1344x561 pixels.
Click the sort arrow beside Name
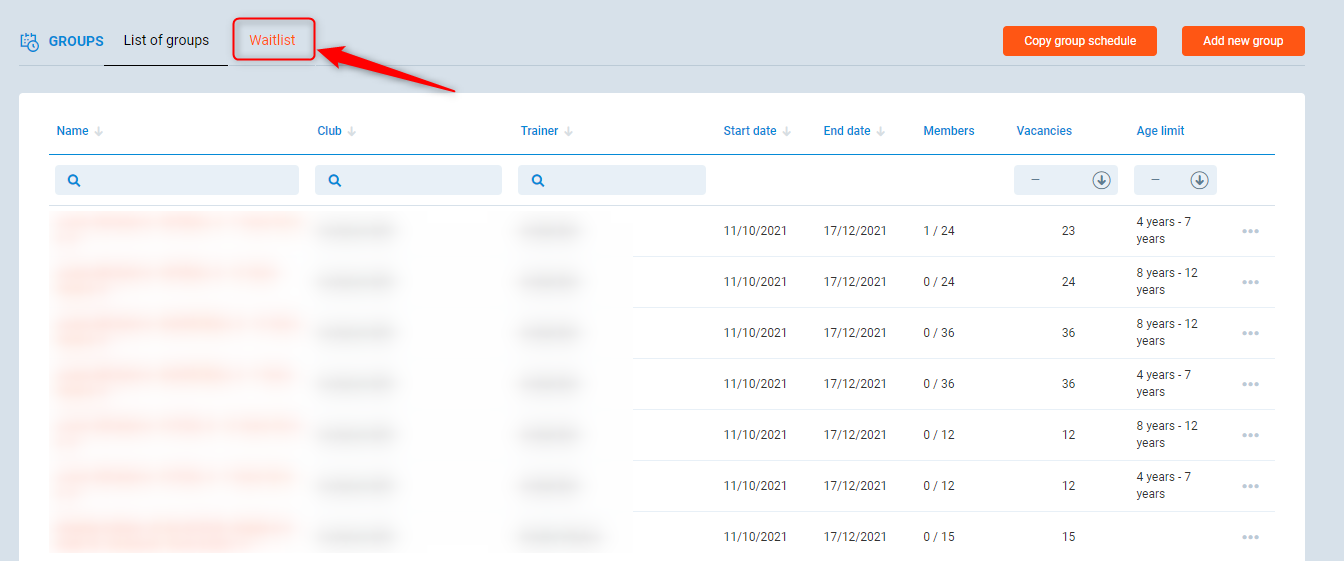pyautogui.click(x=99, y=131)
